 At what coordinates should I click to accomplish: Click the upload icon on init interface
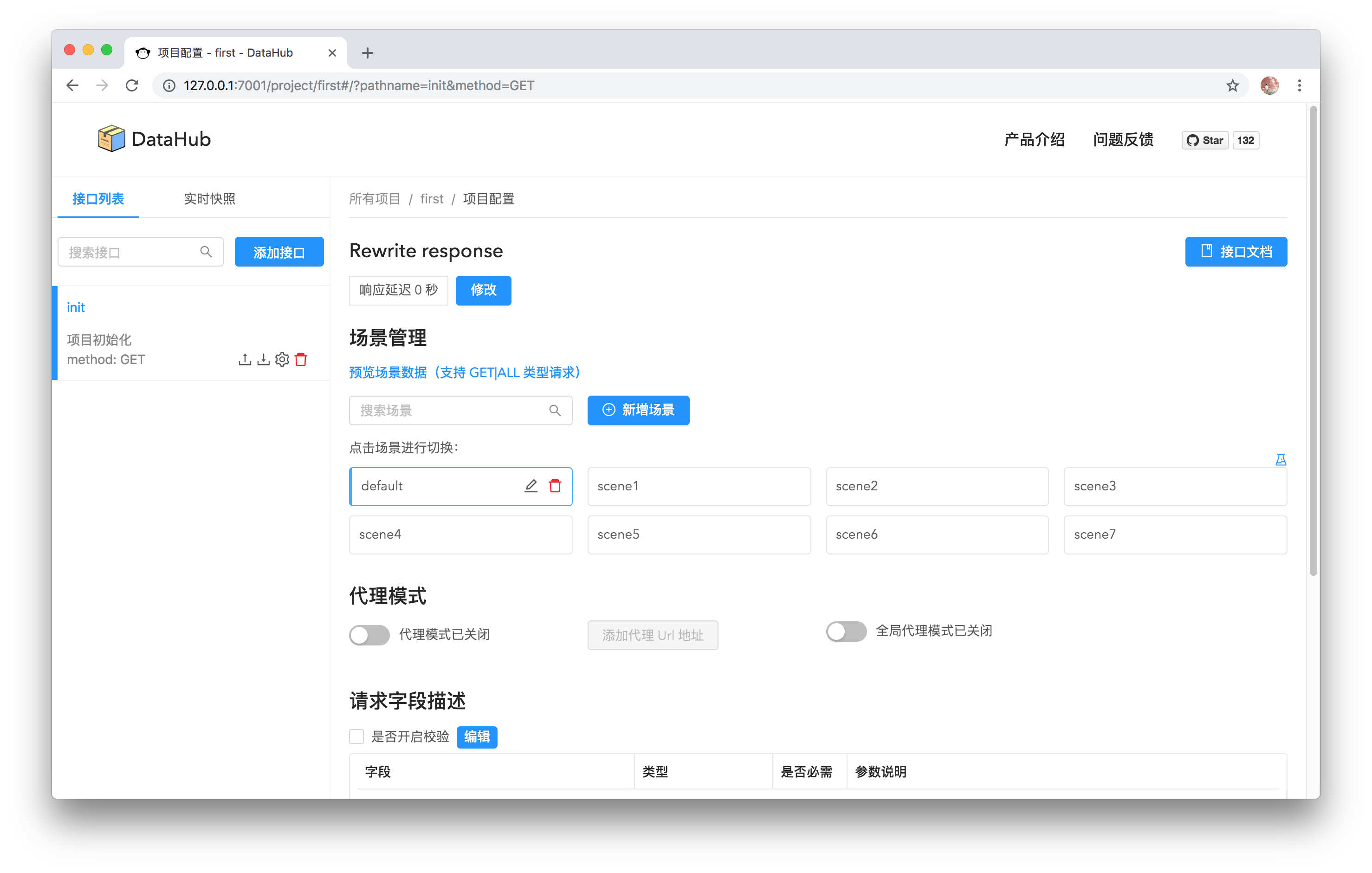(x=245, y=359)
